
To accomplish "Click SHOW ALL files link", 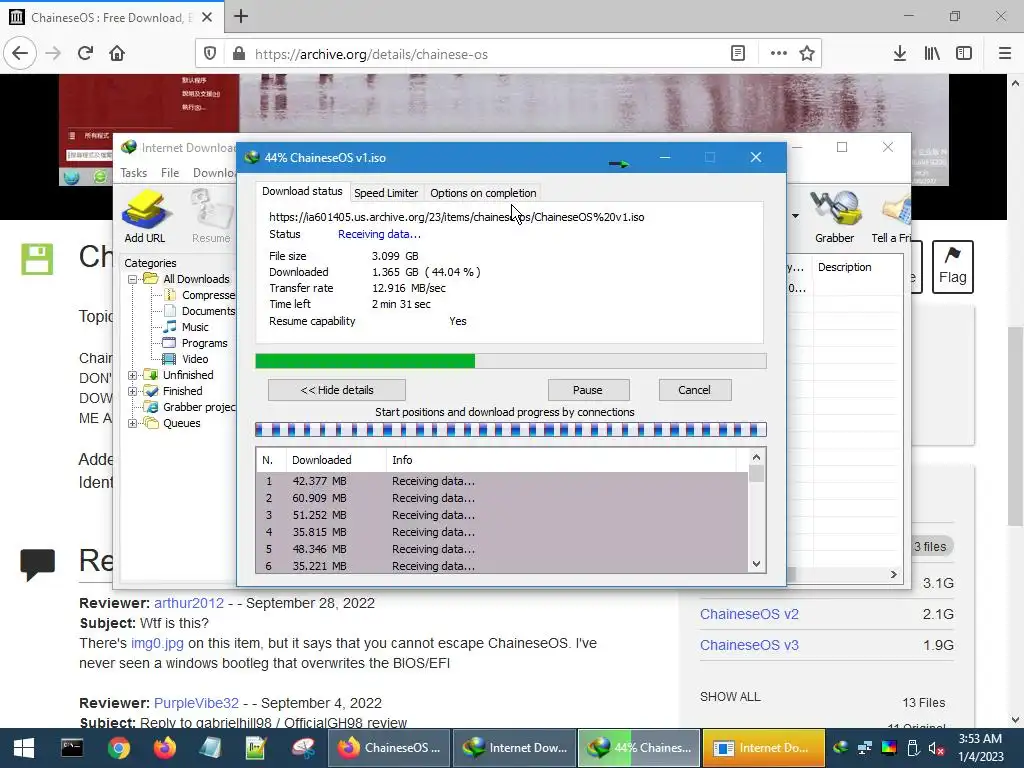I will coord(730,697).
